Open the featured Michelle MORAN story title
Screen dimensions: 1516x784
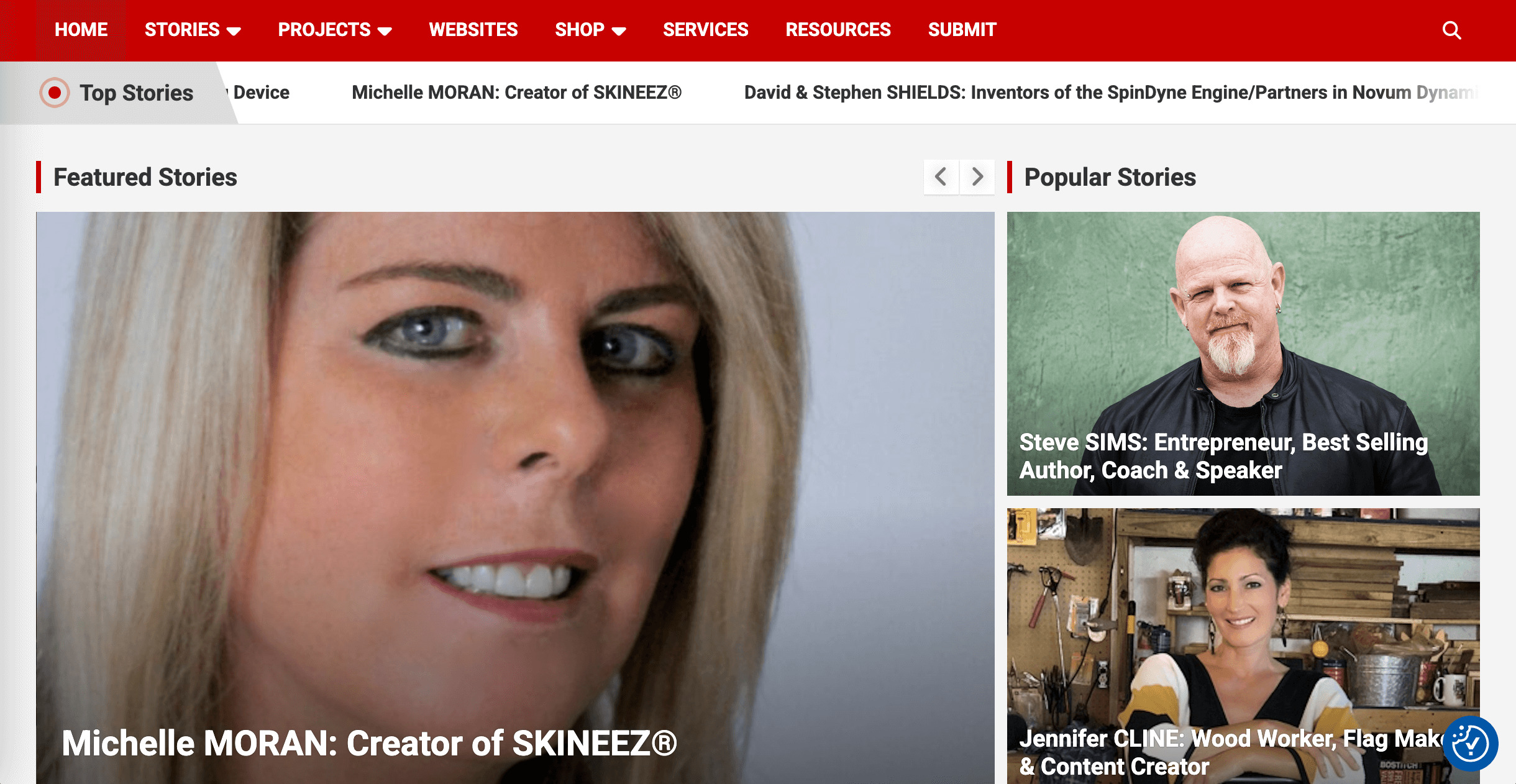(x=369, y=743)
